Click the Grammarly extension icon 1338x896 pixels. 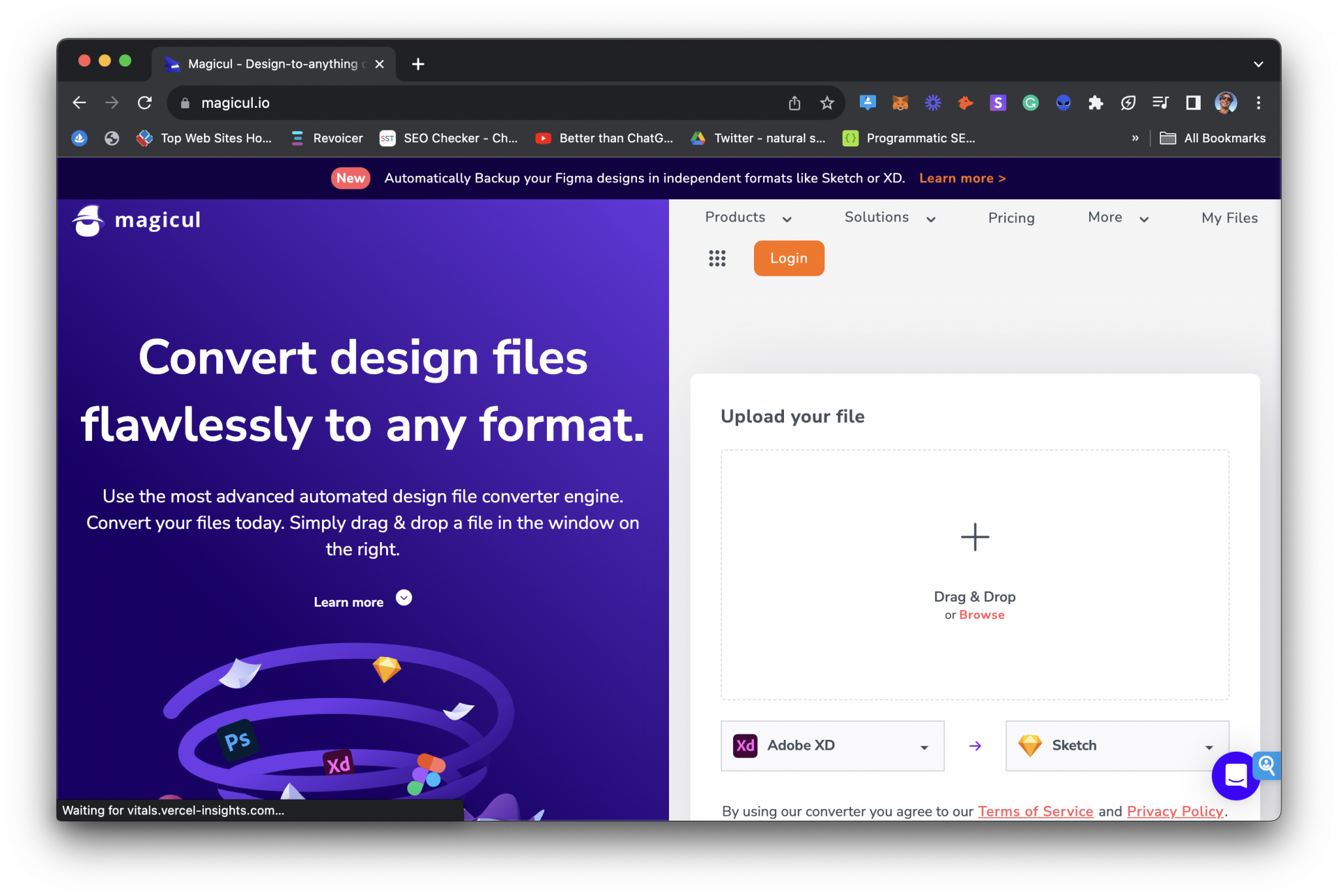(x=1030, y=103)
